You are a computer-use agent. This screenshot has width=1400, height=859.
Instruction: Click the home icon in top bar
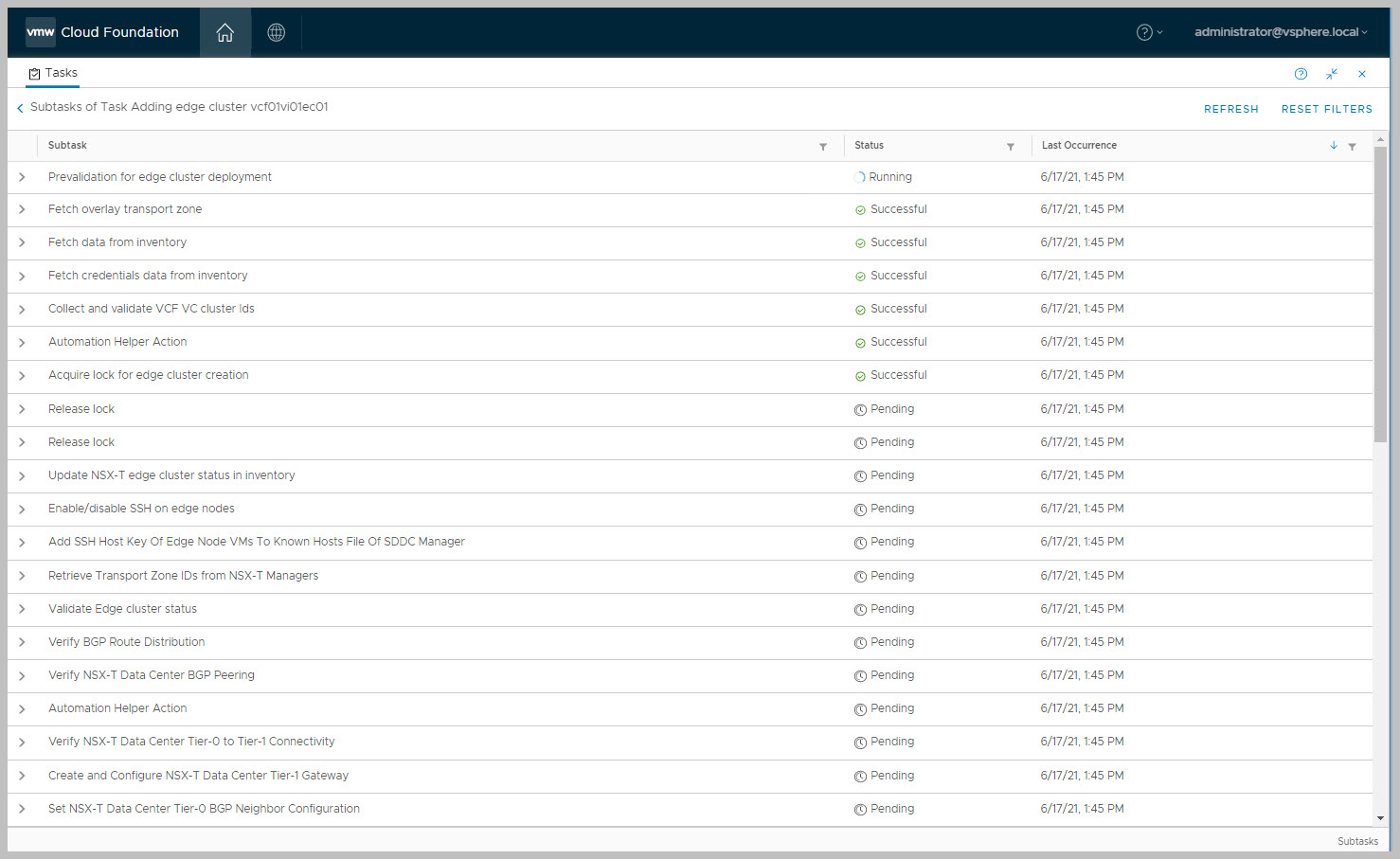(224, 33)
